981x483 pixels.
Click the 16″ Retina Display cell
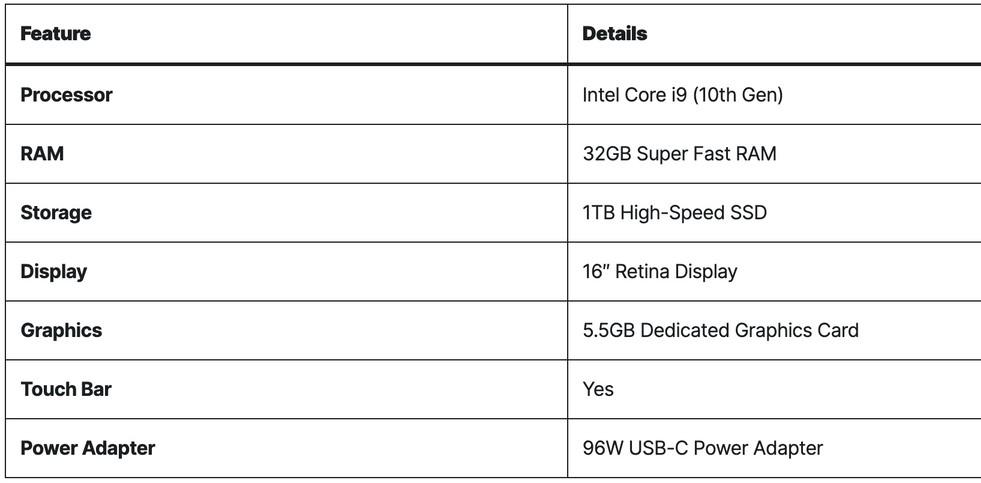(659, 272)
